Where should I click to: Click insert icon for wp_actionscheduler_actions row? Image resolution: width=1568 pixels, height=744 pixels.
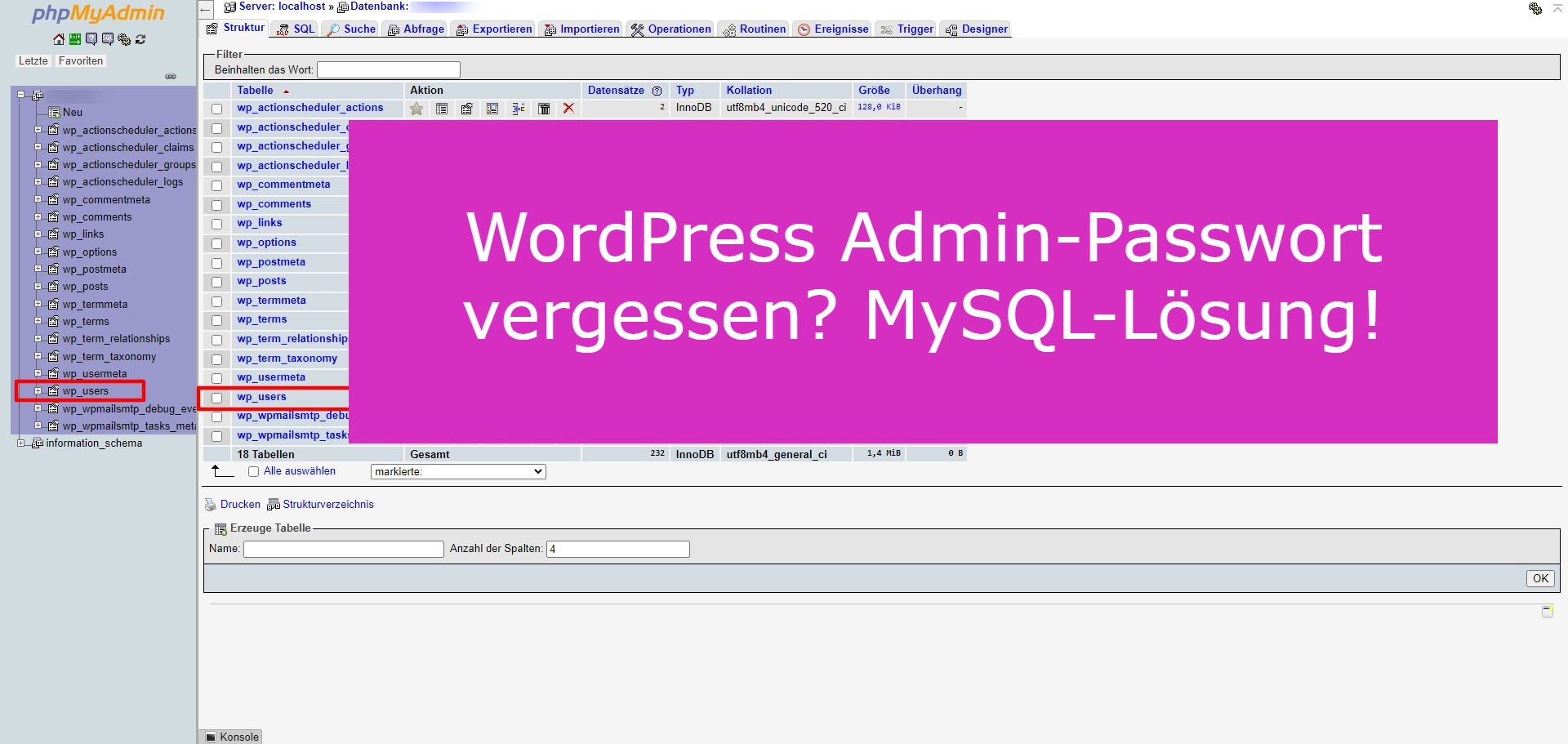pos(518,109)
